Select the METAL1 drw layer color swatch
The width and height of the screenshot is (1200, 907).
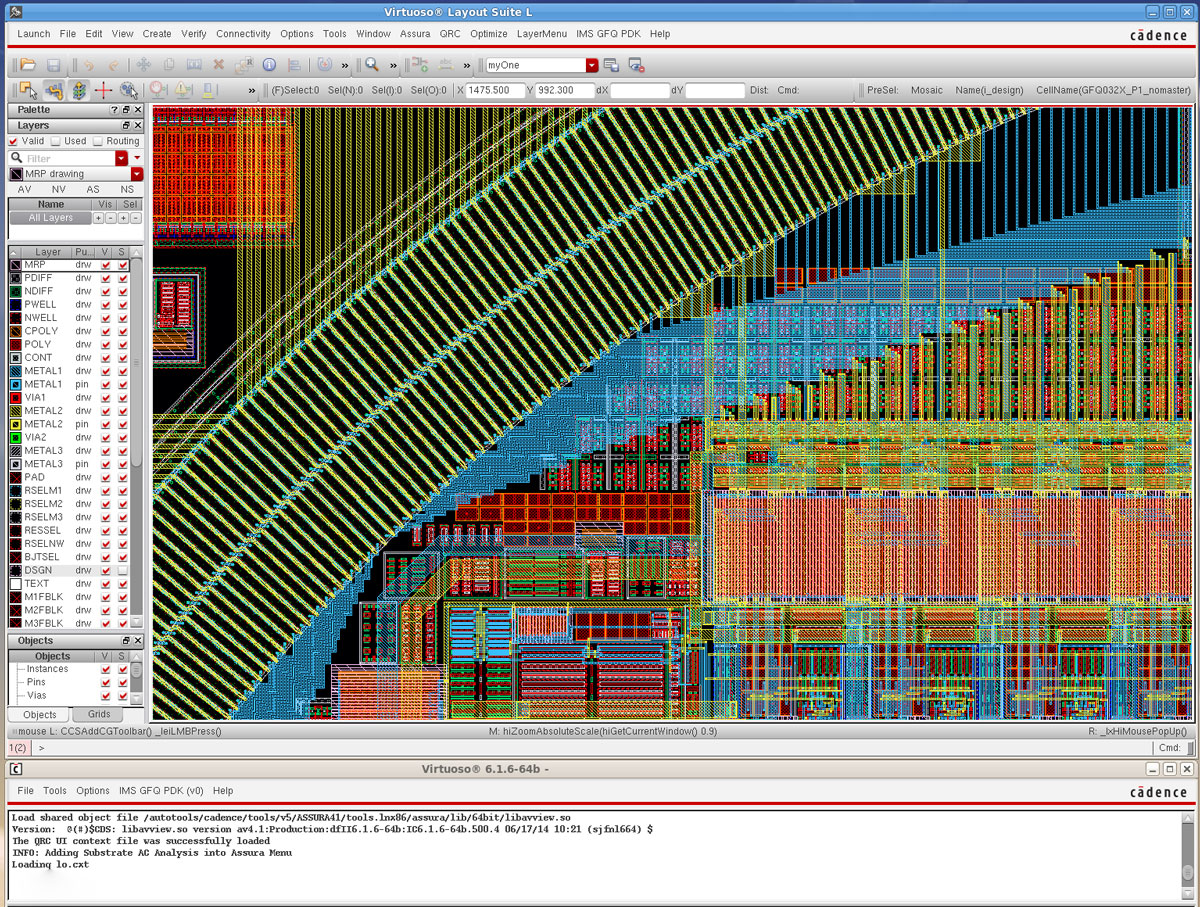click(x=16, y=371)
